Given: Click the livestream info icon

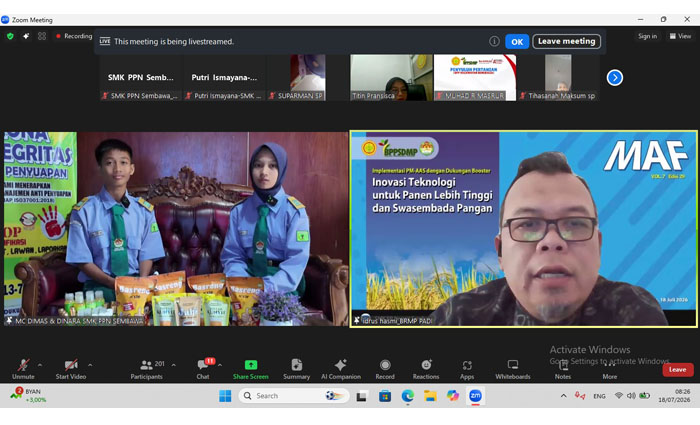Looking at the screenshot, I should click(494, 42).
